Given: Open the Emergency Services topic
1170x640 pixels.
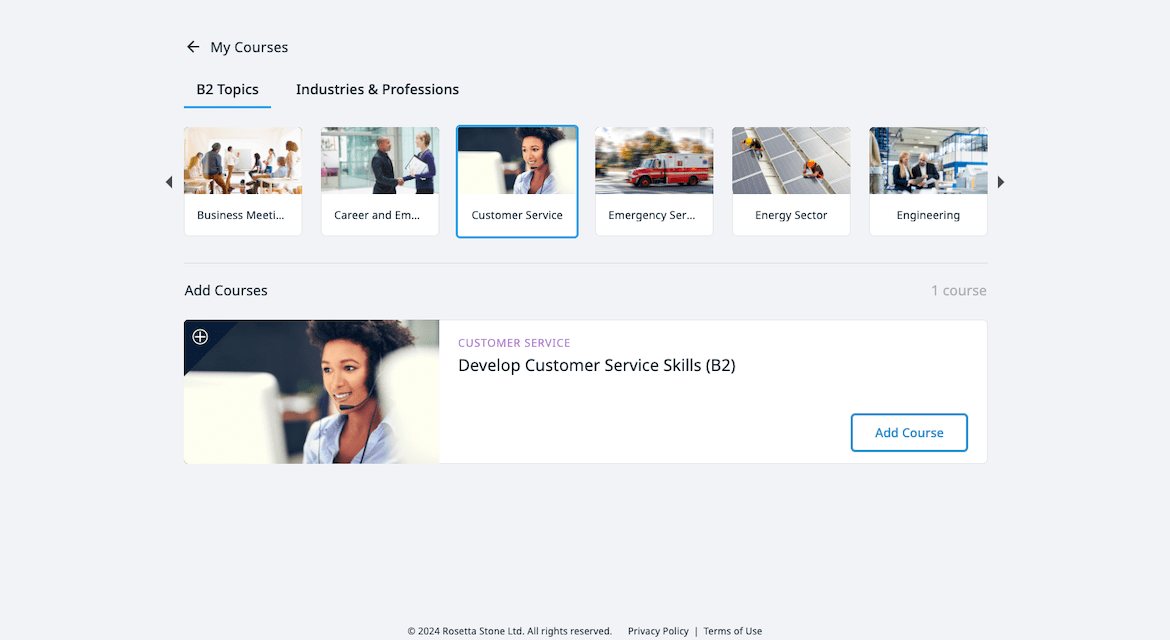Looking at the screenshot, I should point(654,181).
